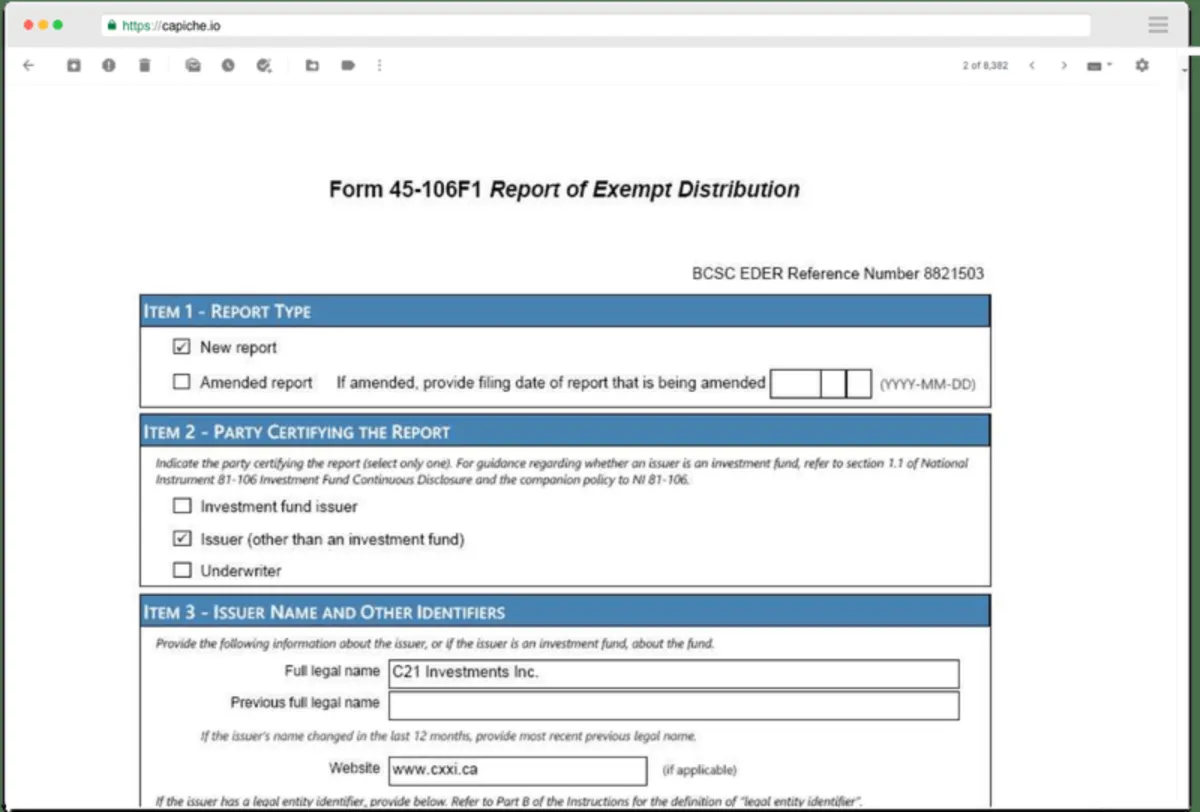Check the Amended report checkbox
The image size is (1200, 812).
[181, 382]
